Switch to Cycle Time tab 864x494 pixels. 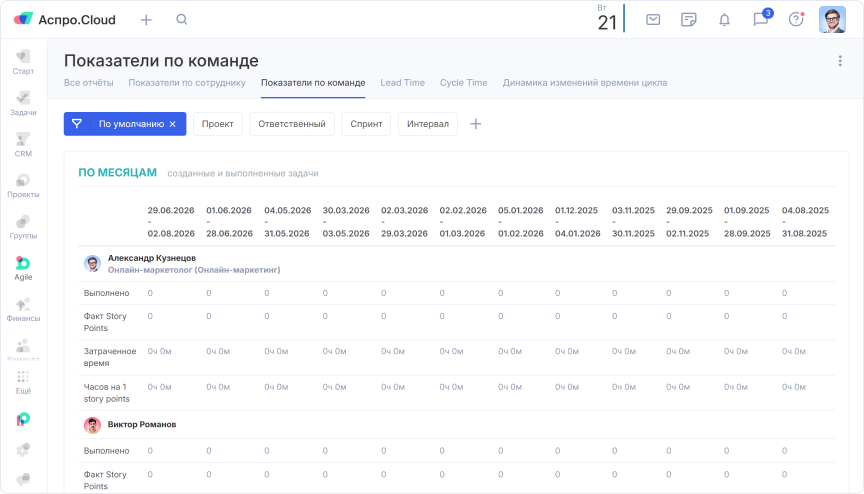pyautogui.click(x=463, y=83)
